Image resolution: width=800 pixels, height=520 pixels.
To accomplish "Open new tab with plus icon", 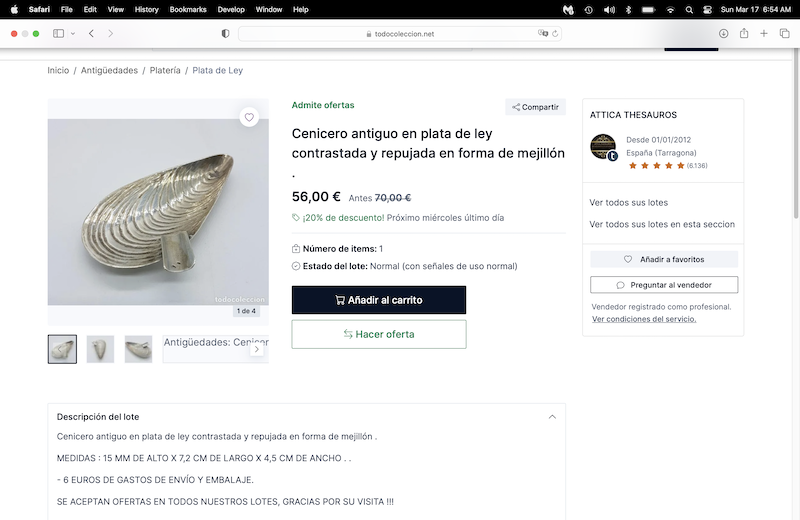I will 764,33.
